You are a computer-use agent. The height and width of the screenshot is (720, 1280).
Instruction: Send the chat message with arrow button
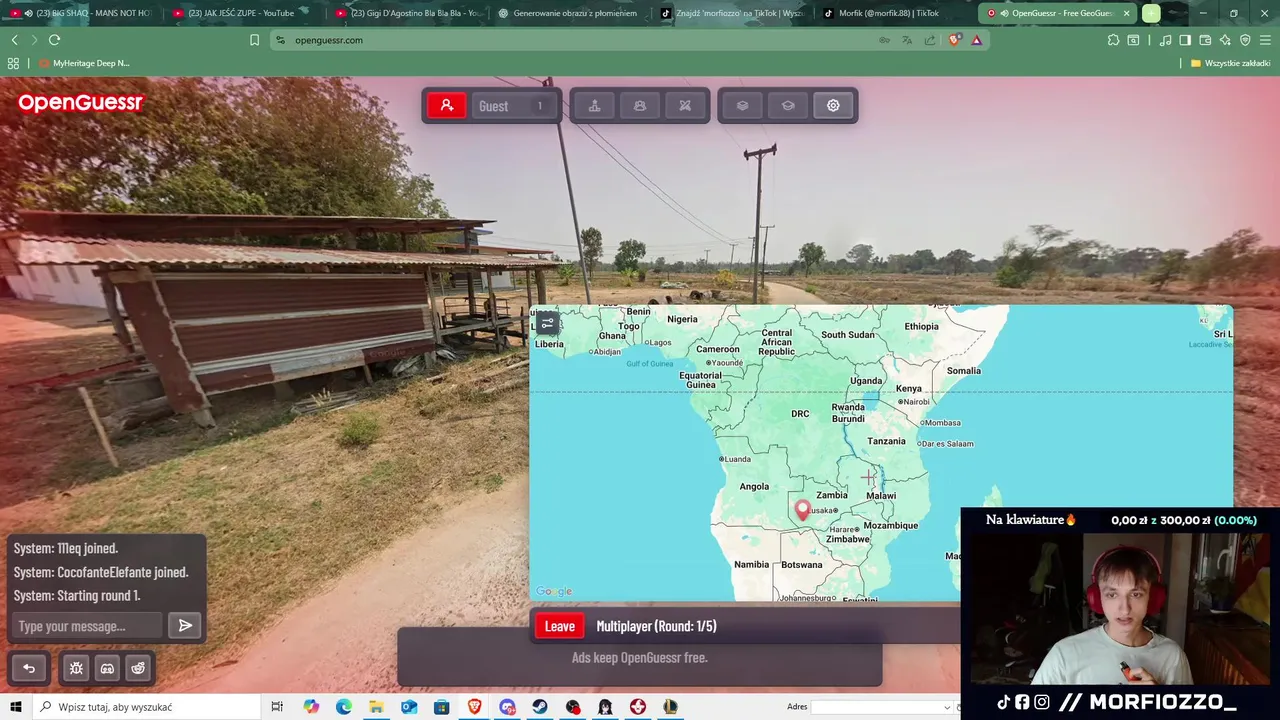185,626
